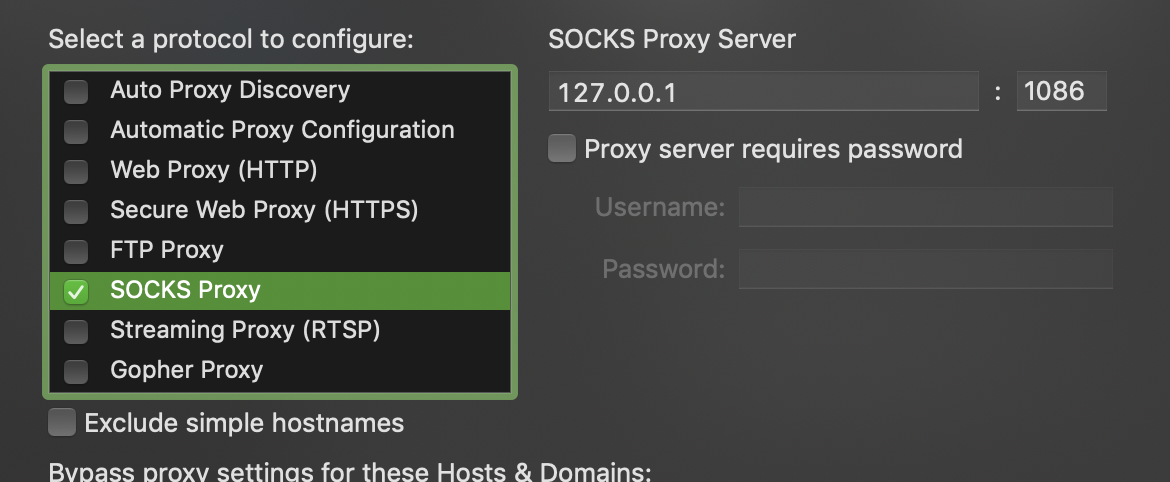Select the FTP Proxy row label
This screenshot has width=1170, height=482.
(167, 250)
